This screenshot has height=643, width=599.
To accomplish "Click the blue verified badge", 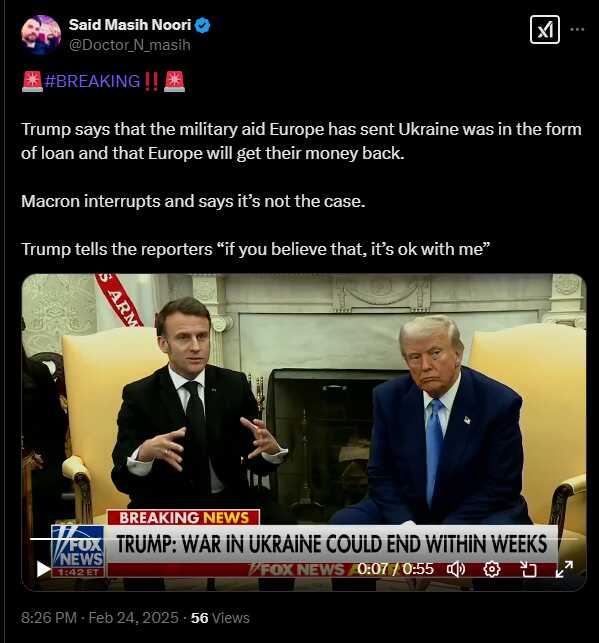I will [203, 25].
